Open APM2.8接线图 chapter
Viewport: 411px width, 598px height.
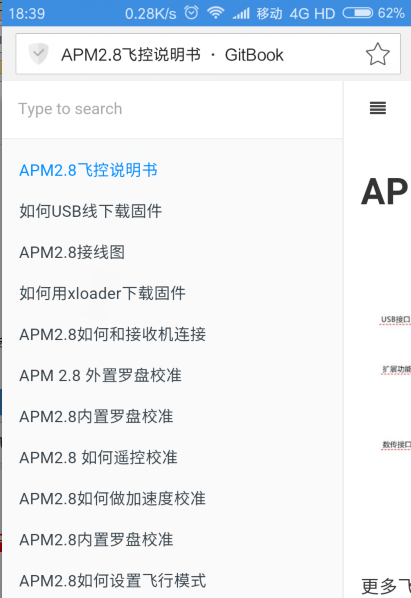click(72, 252)
